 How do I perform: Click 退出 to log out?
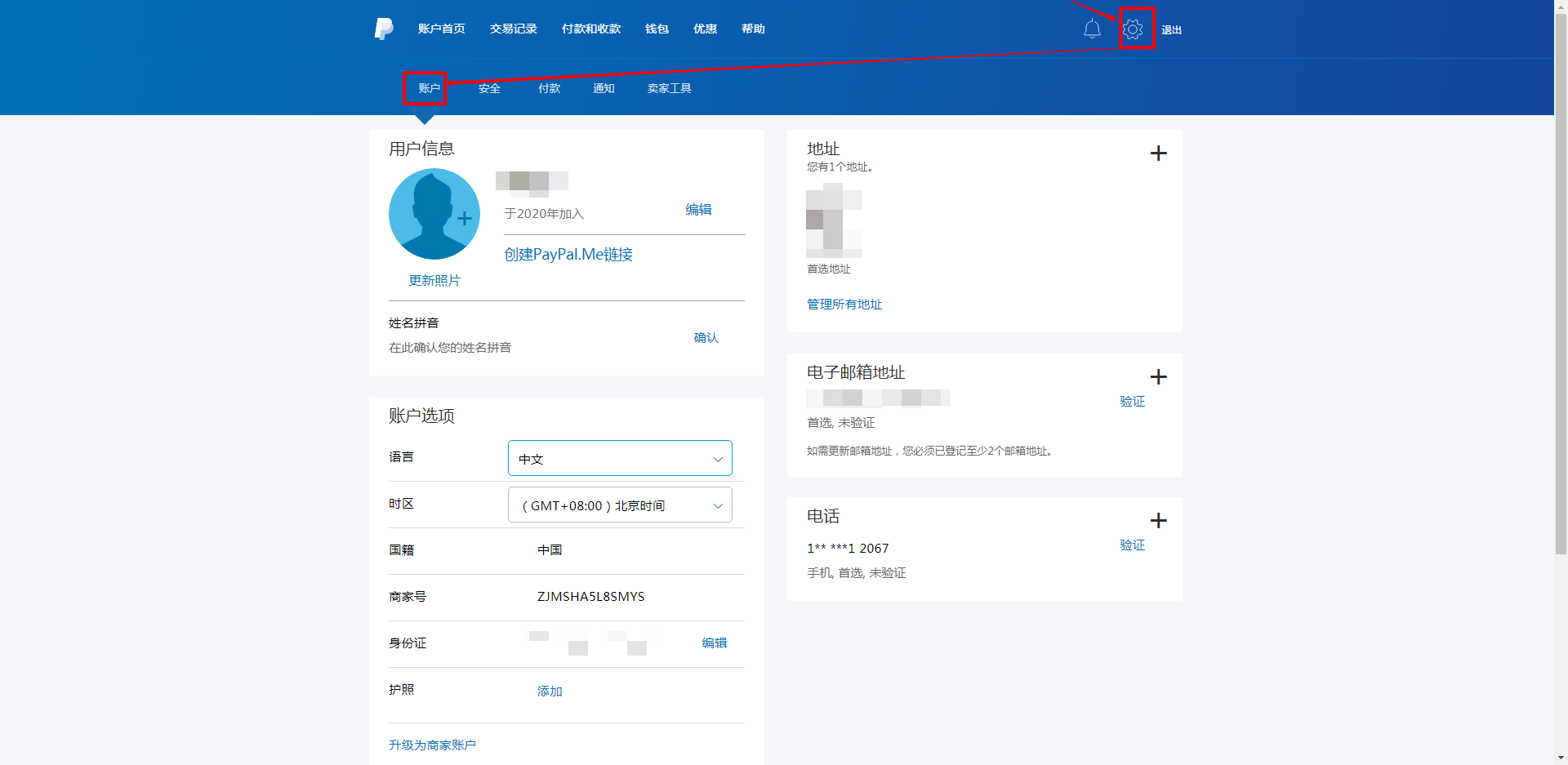tap(1171, 30)
